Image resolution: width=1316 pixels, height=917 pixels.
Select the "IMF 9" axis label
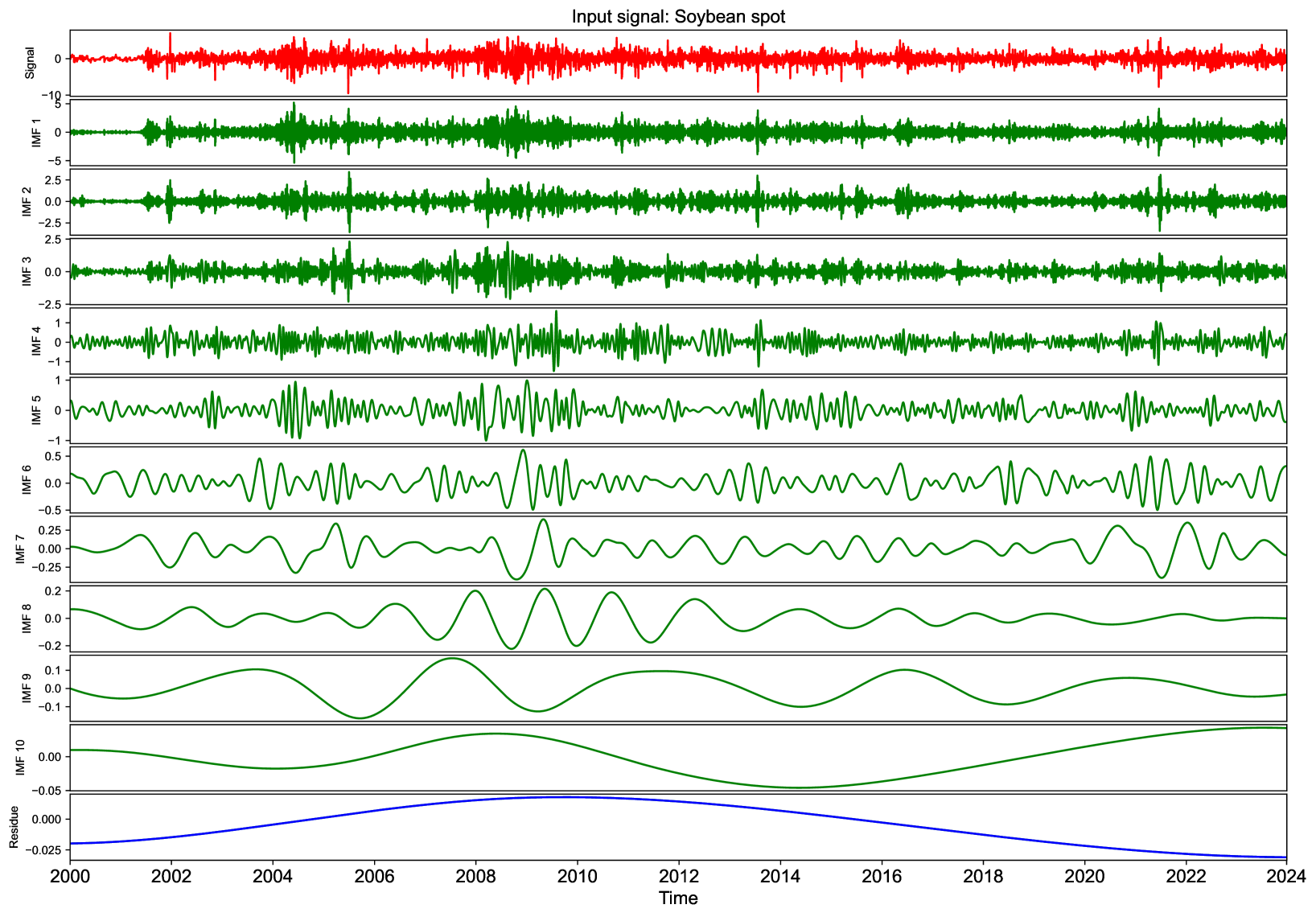(28, 688)
